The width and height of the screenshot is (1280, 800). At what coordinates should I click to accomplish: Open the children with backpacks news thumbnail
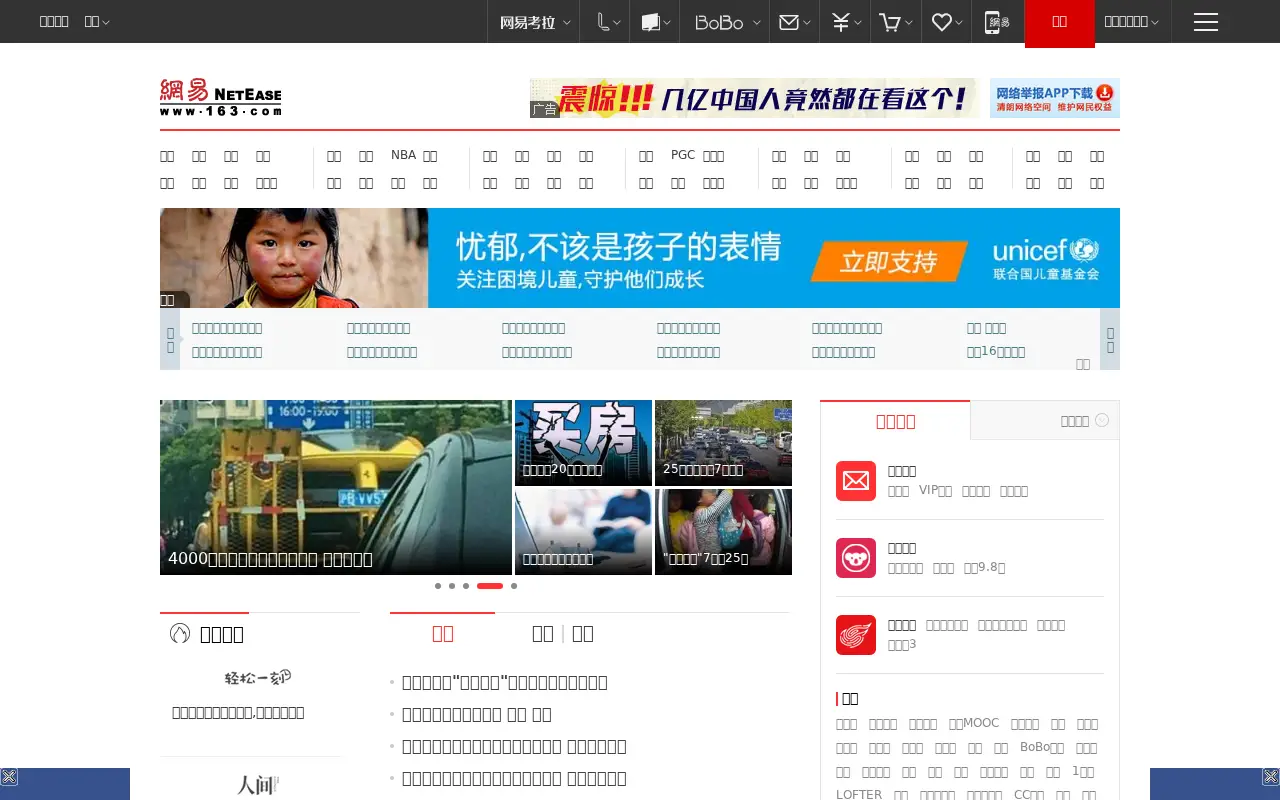click(723, 532)
